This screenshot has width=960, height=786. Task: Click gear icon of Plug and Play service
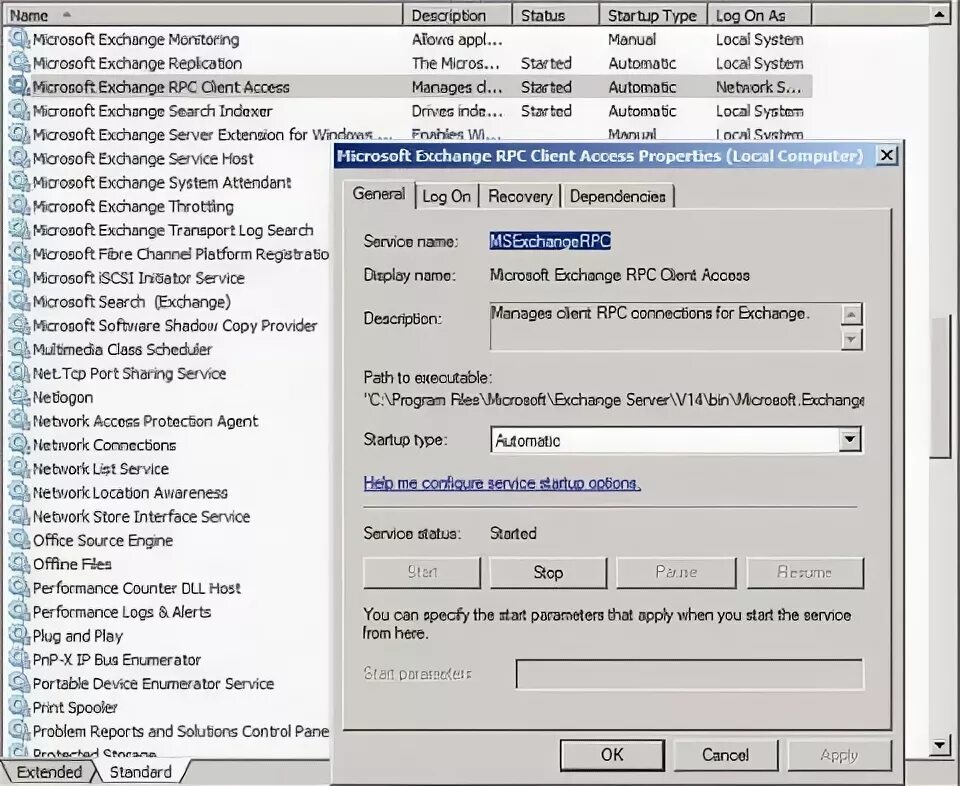click(x=19, y=637)
